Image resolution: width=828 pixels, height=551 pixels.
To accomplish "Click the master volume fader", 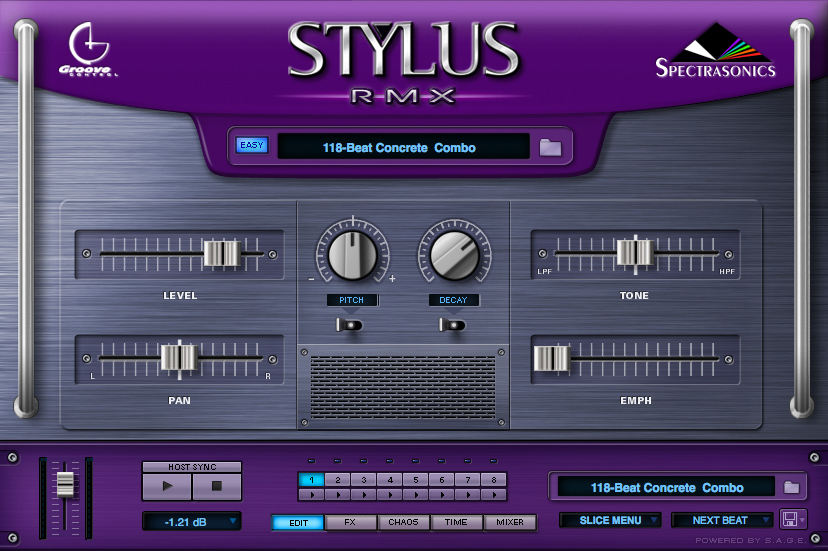I will pos(65,484).
